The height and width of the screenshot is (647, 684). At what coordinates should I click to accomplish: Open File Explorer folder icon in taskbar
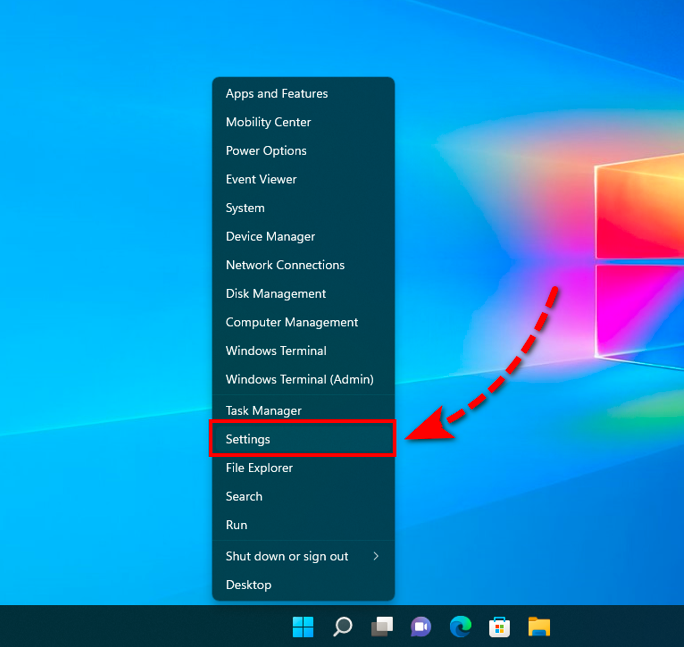539,626
